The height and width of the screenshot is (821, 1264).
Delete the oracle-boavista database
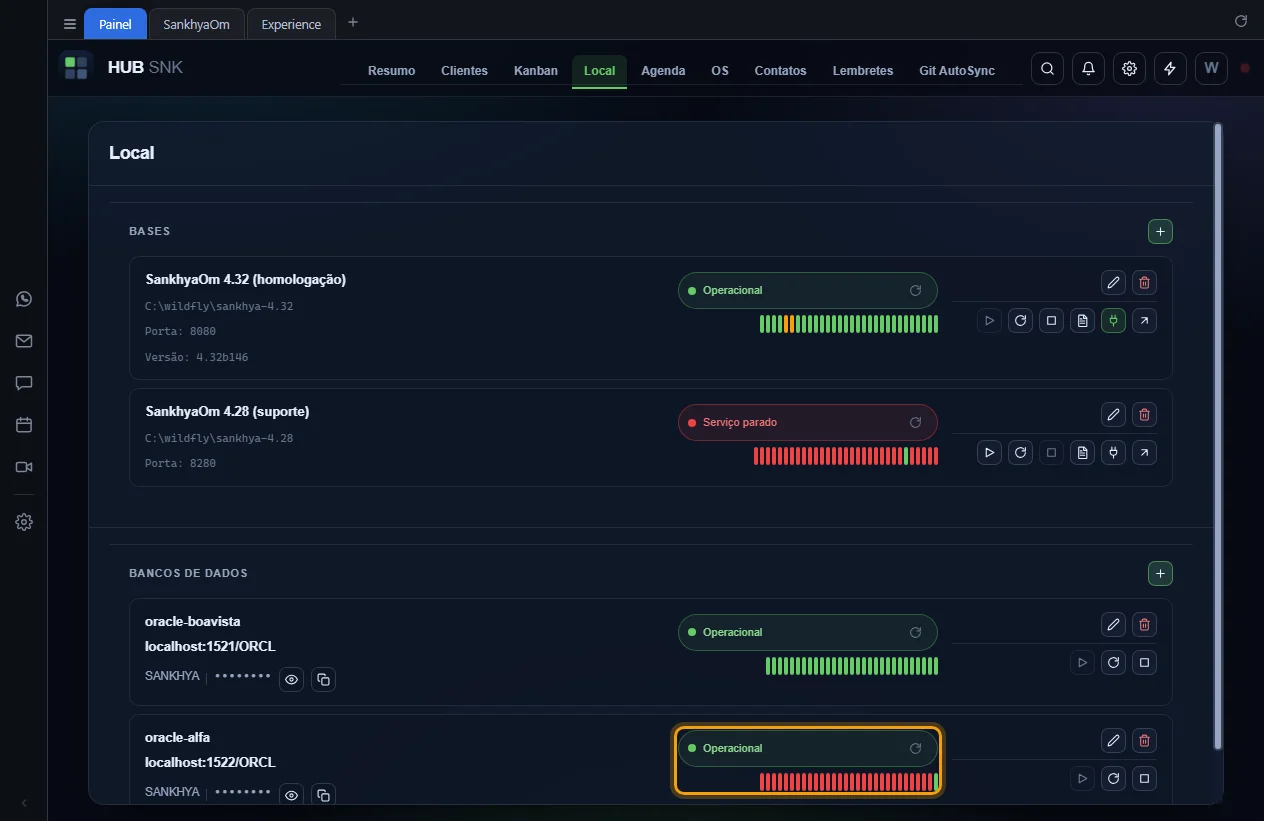pos(1145,624)
